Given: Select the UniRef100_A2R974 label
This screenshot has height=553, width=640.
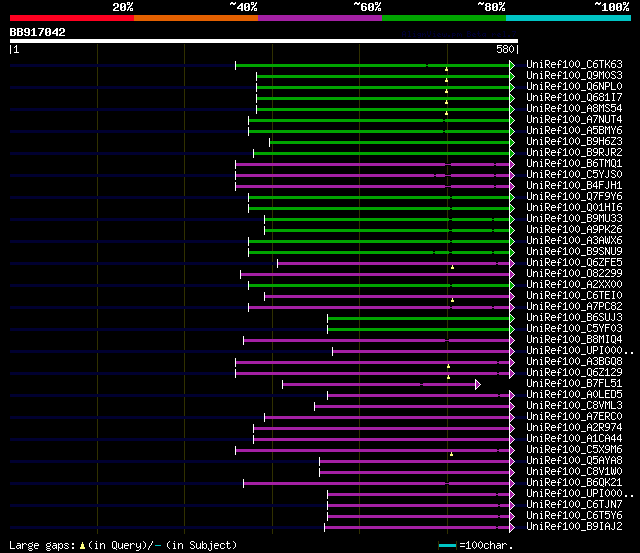Looking at the screenshot, I should [x=574, y=428].
